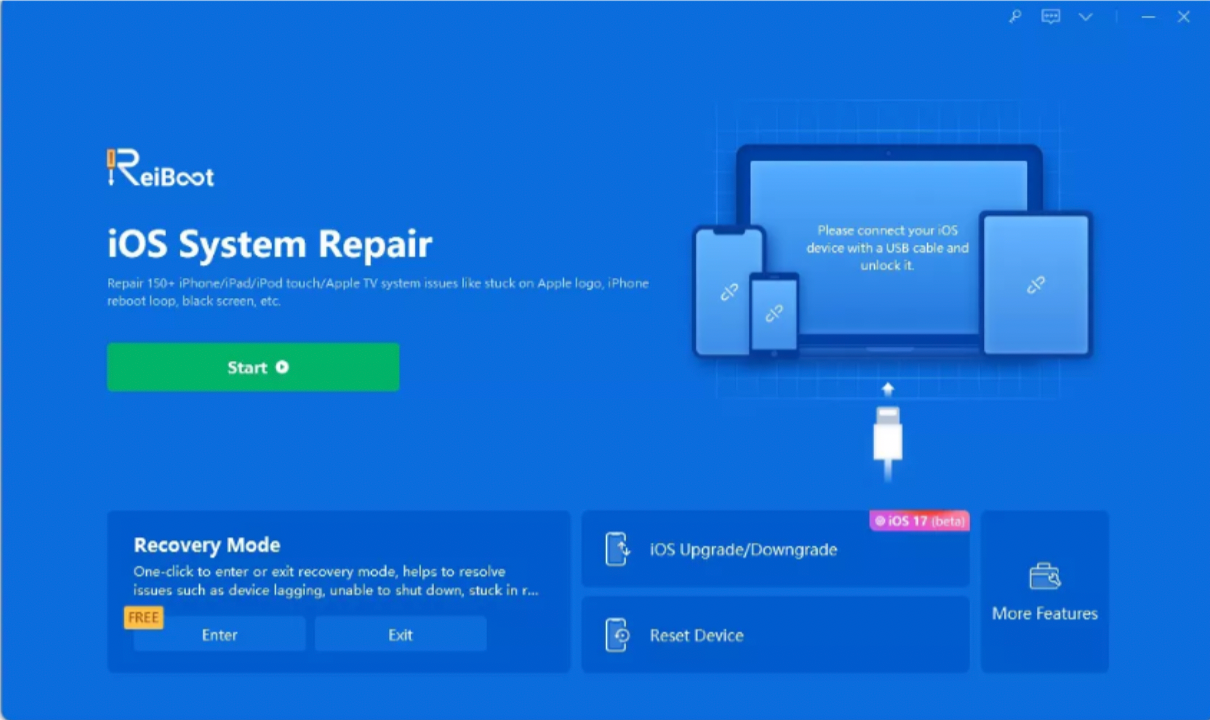Open the feedback chat bubble icon
The width and height of the screenshot is (1210, 720).
click(1050, 17)
